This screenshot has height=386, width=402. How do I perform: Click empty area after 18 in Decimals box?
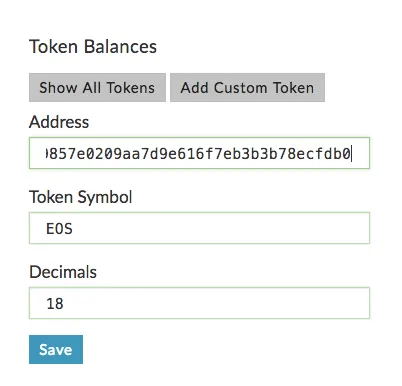click(x=217, y=303)
